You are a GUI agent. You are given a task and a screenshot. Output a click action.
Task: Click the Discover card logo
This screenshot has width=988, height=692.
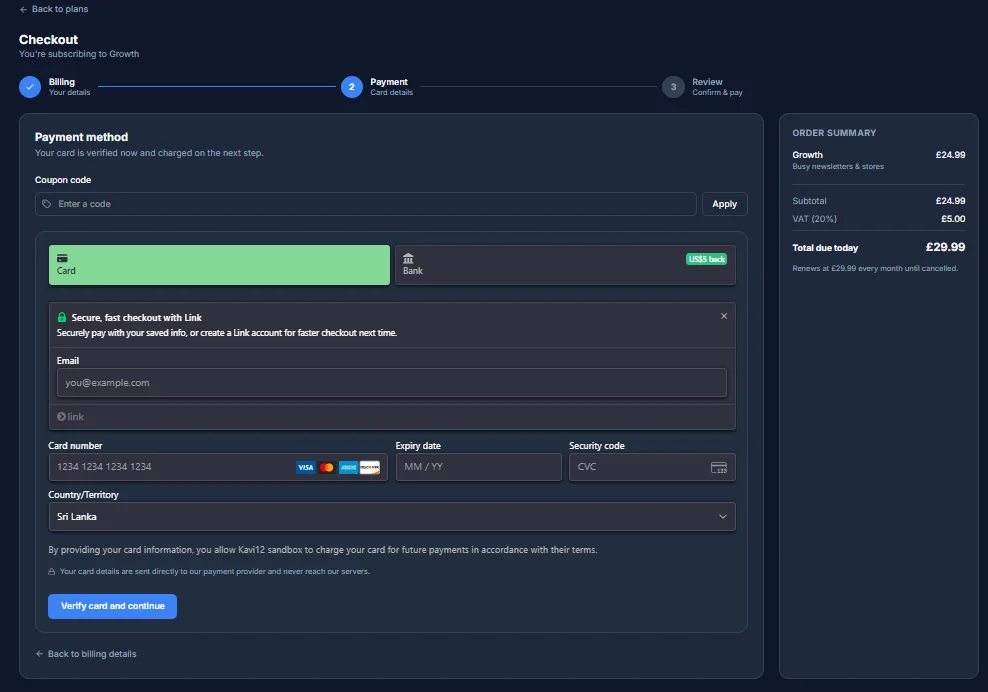pos(370,467)
